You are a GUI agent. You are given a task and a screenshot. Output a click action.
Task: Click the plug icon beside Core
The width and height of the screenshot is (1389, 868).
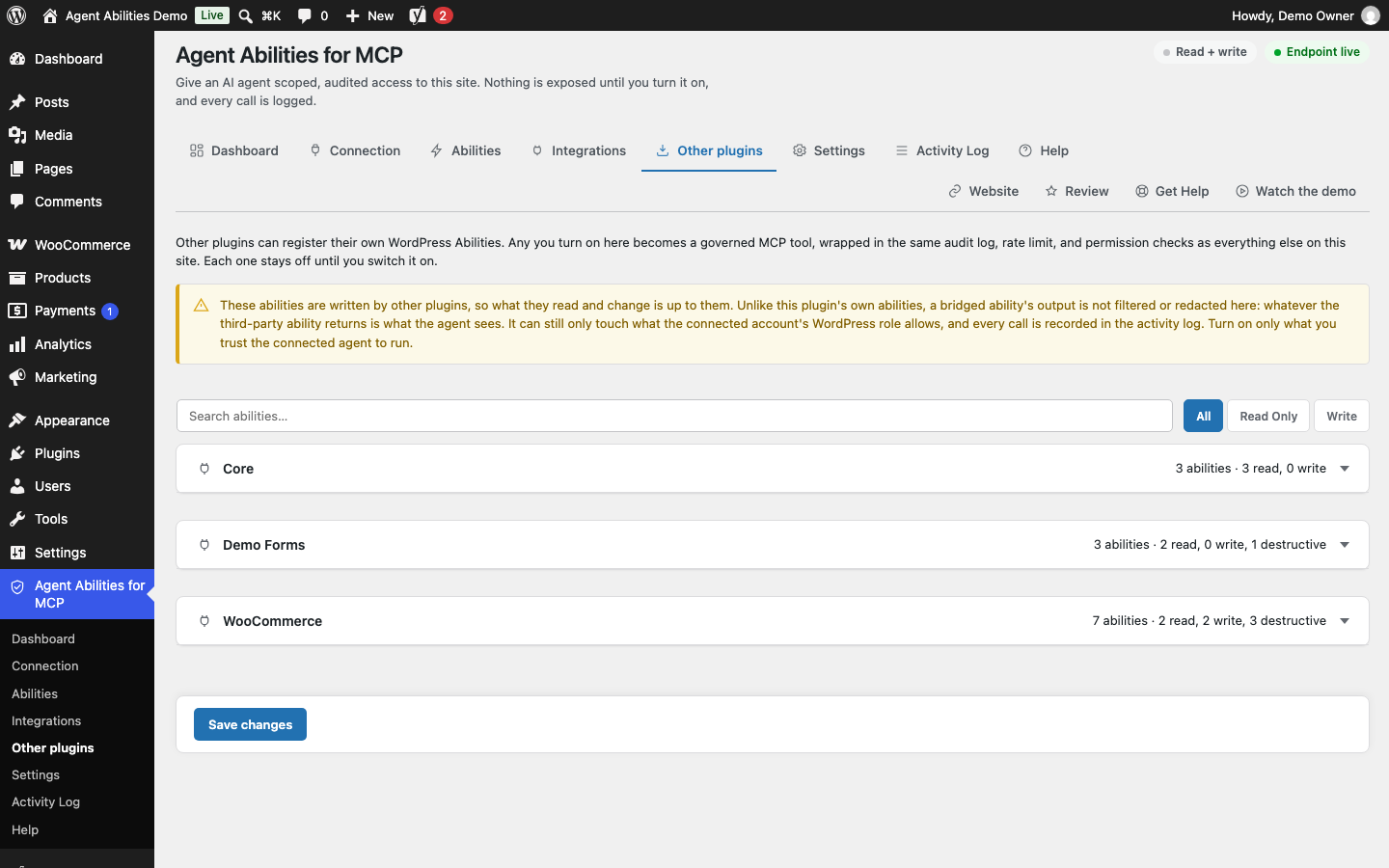(x=204, y=469)
